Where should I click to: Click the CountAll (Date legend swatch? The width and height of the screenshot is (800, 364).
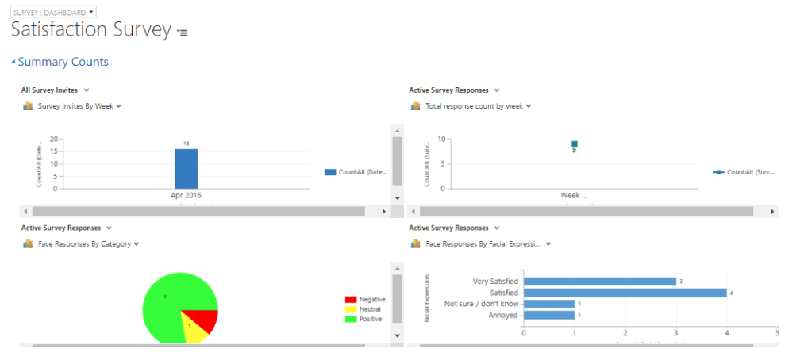pos(330,172)
